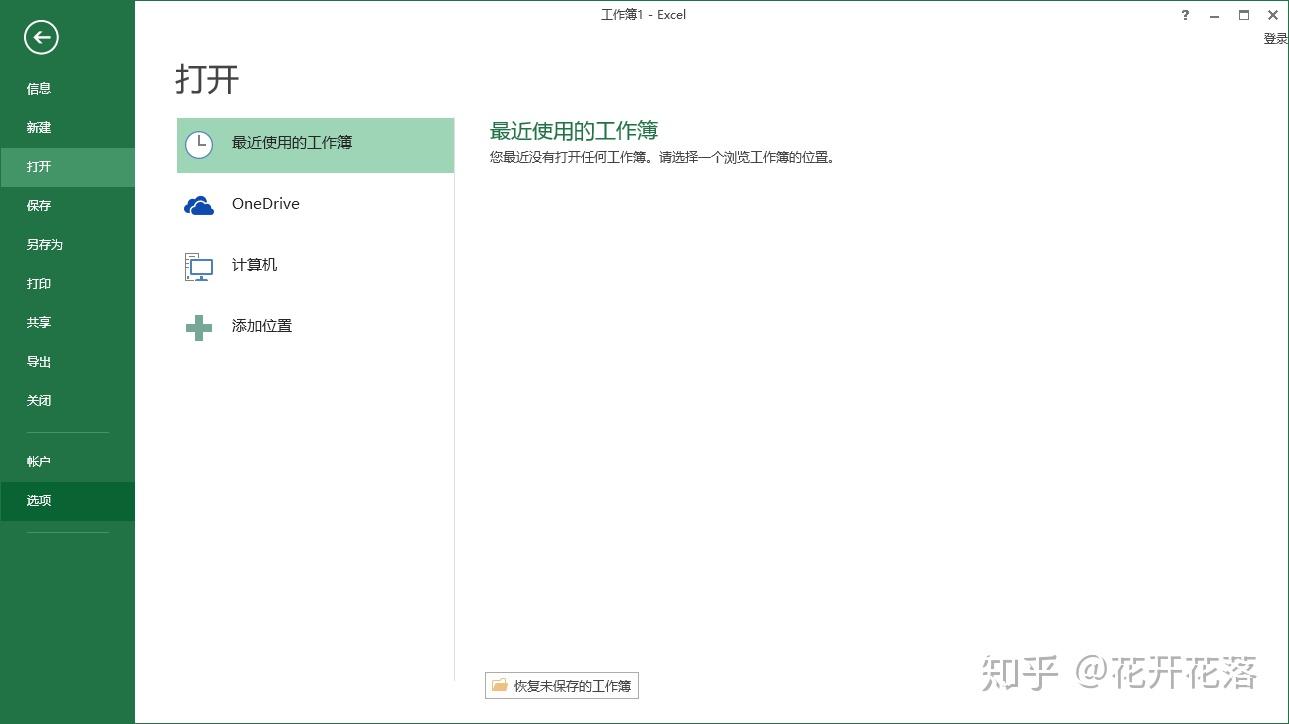
Task: Select 打开 in the backstage sidebar
Action: point(67,167)
